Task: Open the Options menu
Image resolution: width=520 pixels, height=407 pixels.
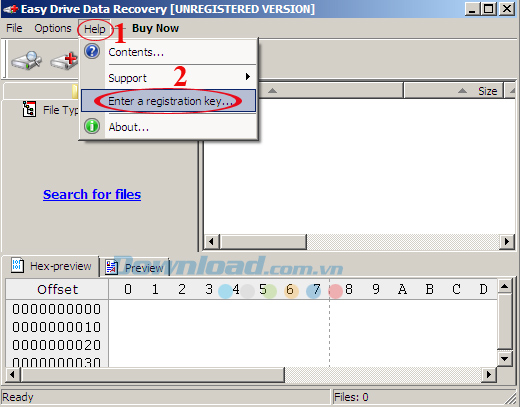Action: pyautogui.click(x=53, y=28)
